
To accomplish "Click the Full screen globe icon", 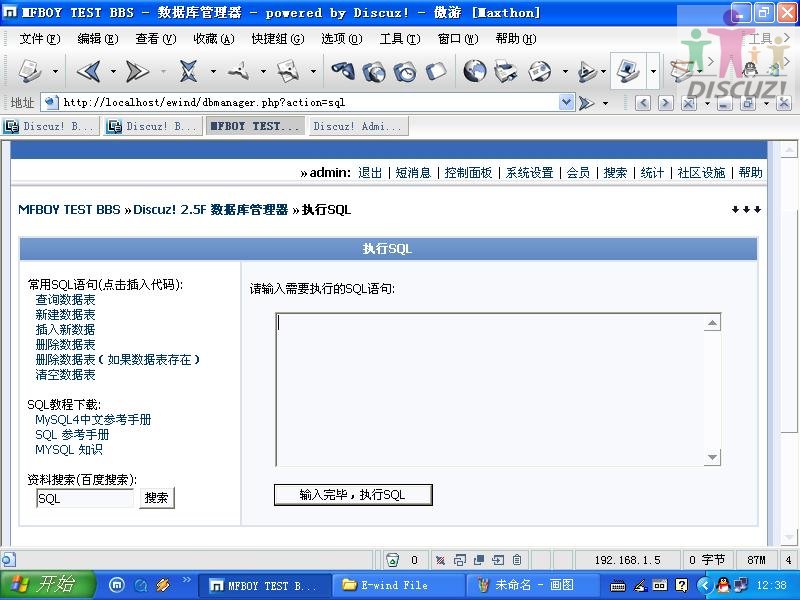I will coord(474,71).
